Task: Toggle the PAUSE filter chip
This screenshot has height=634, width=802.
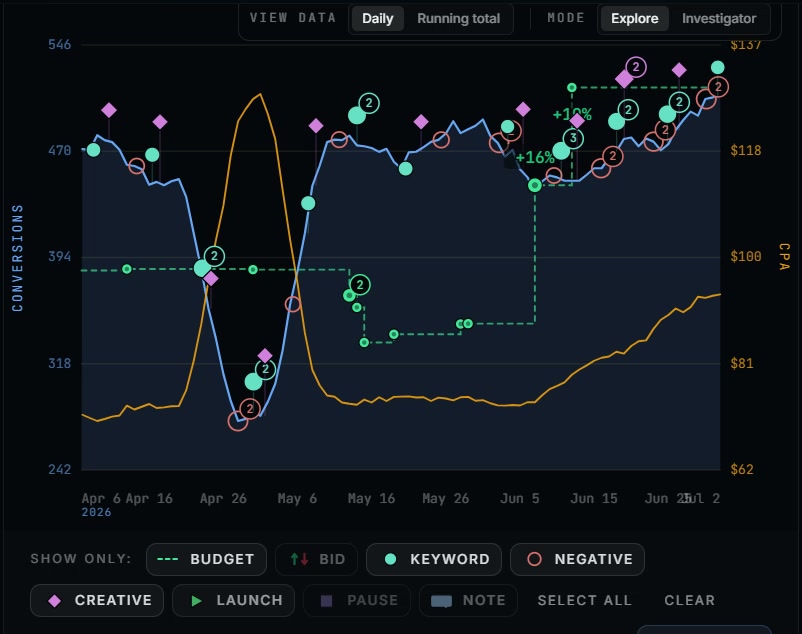Action: click(357, 600)
